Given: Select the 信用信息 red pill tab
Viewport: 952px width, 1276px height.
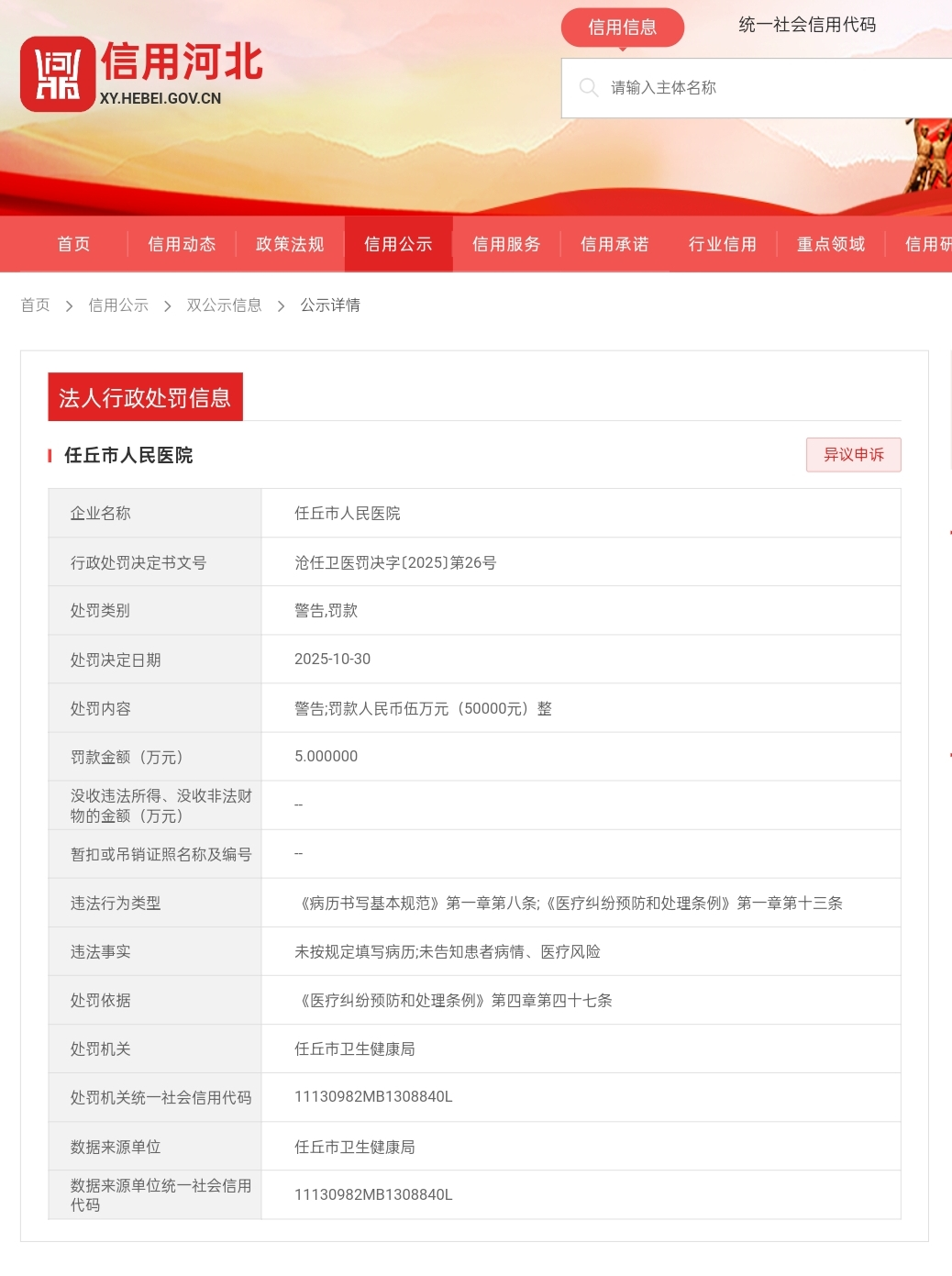Looking at the screenshot, I should (x=622, y=28).
